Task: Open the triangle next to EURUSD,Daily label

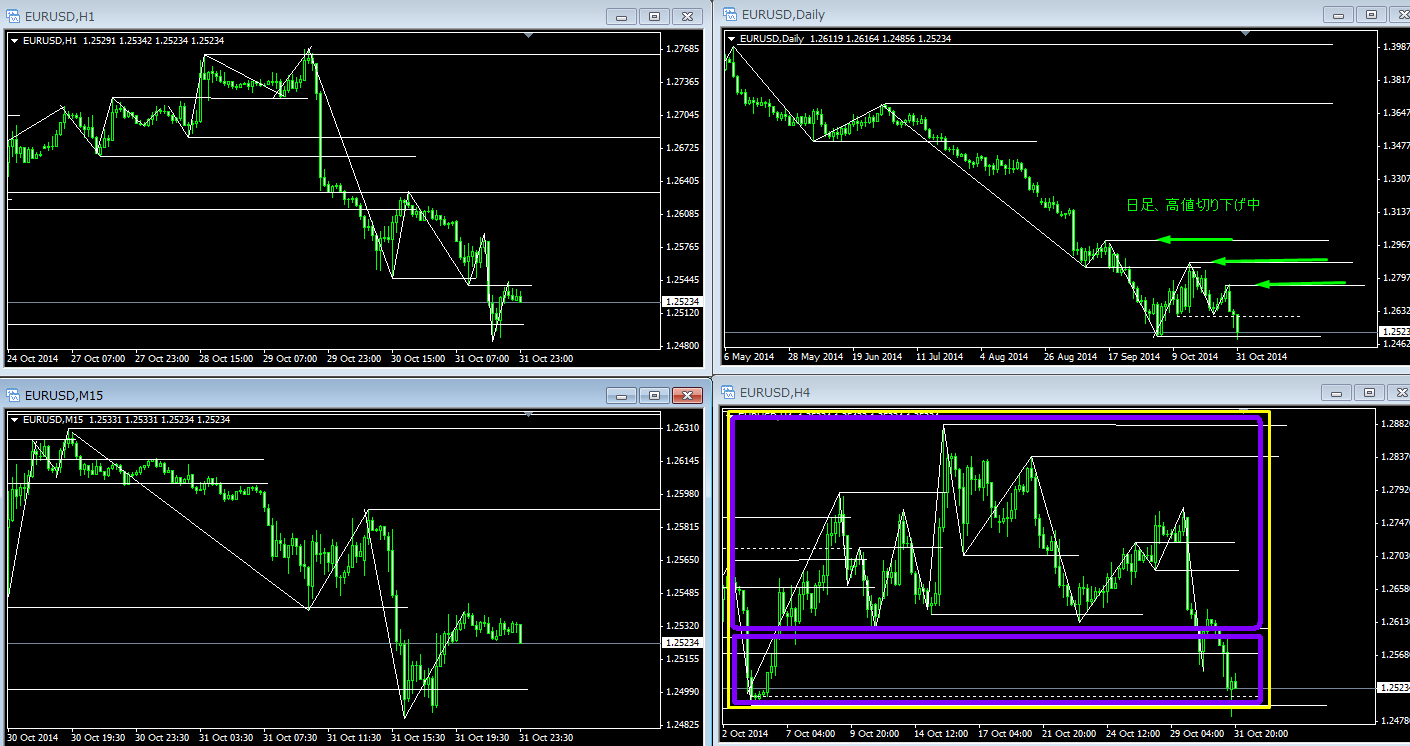Action: pyautogui.click(x=731, y=39)
